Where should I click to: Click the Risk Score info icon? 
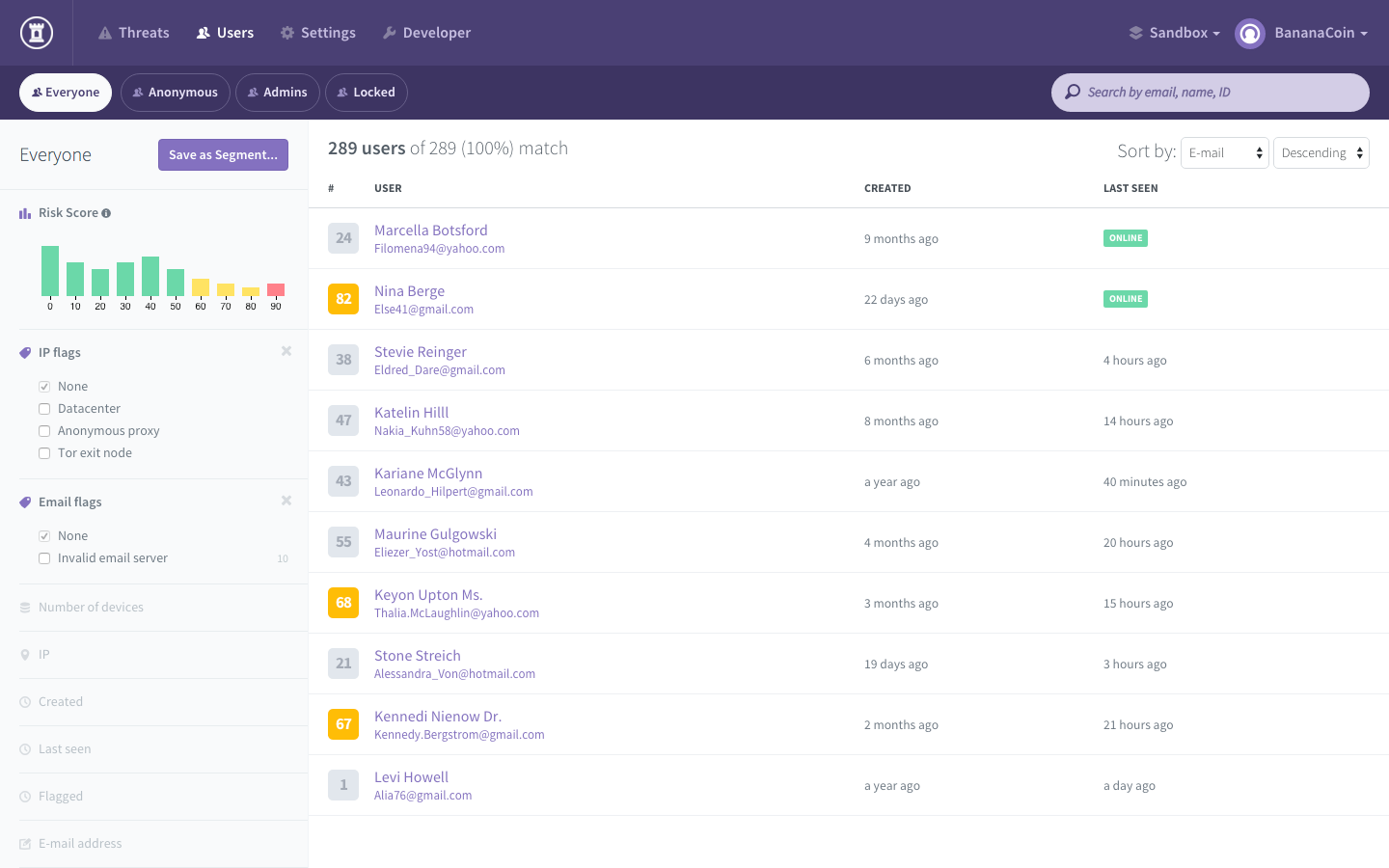(106, 213)
